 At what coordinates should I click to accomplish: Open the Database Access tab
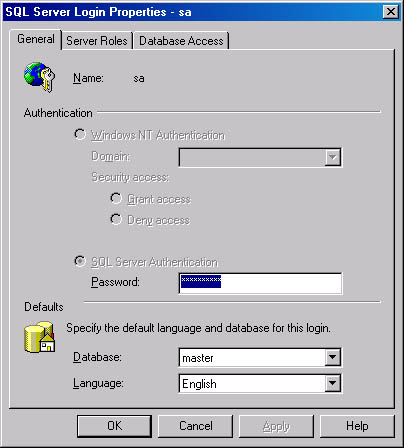(181, 41)
